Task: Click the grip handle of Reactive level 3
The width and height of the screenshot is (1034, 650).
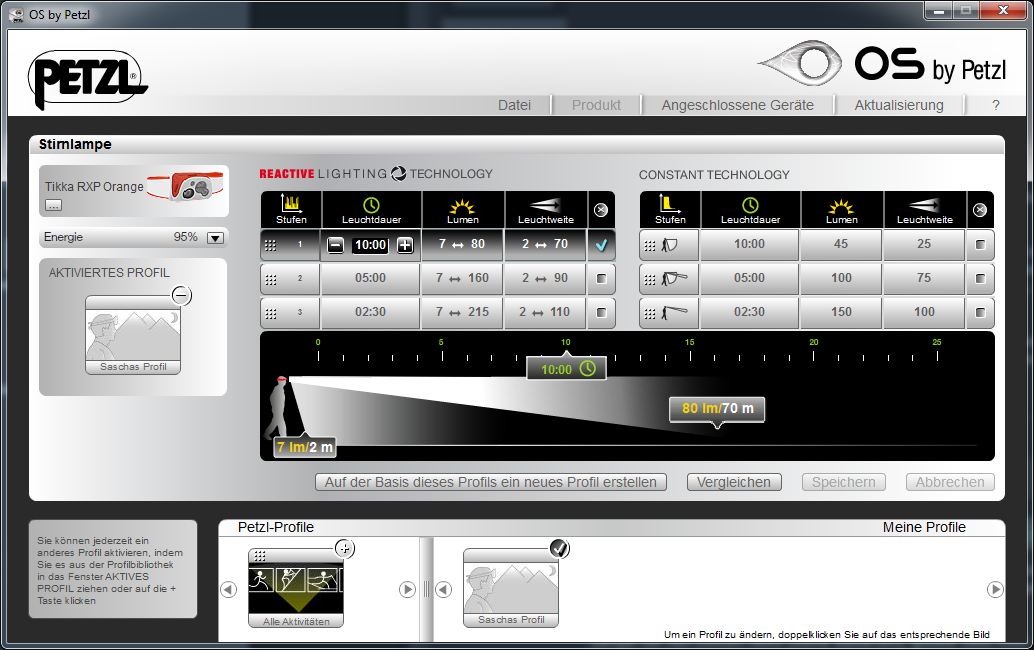Action: (x=270, y=314)
